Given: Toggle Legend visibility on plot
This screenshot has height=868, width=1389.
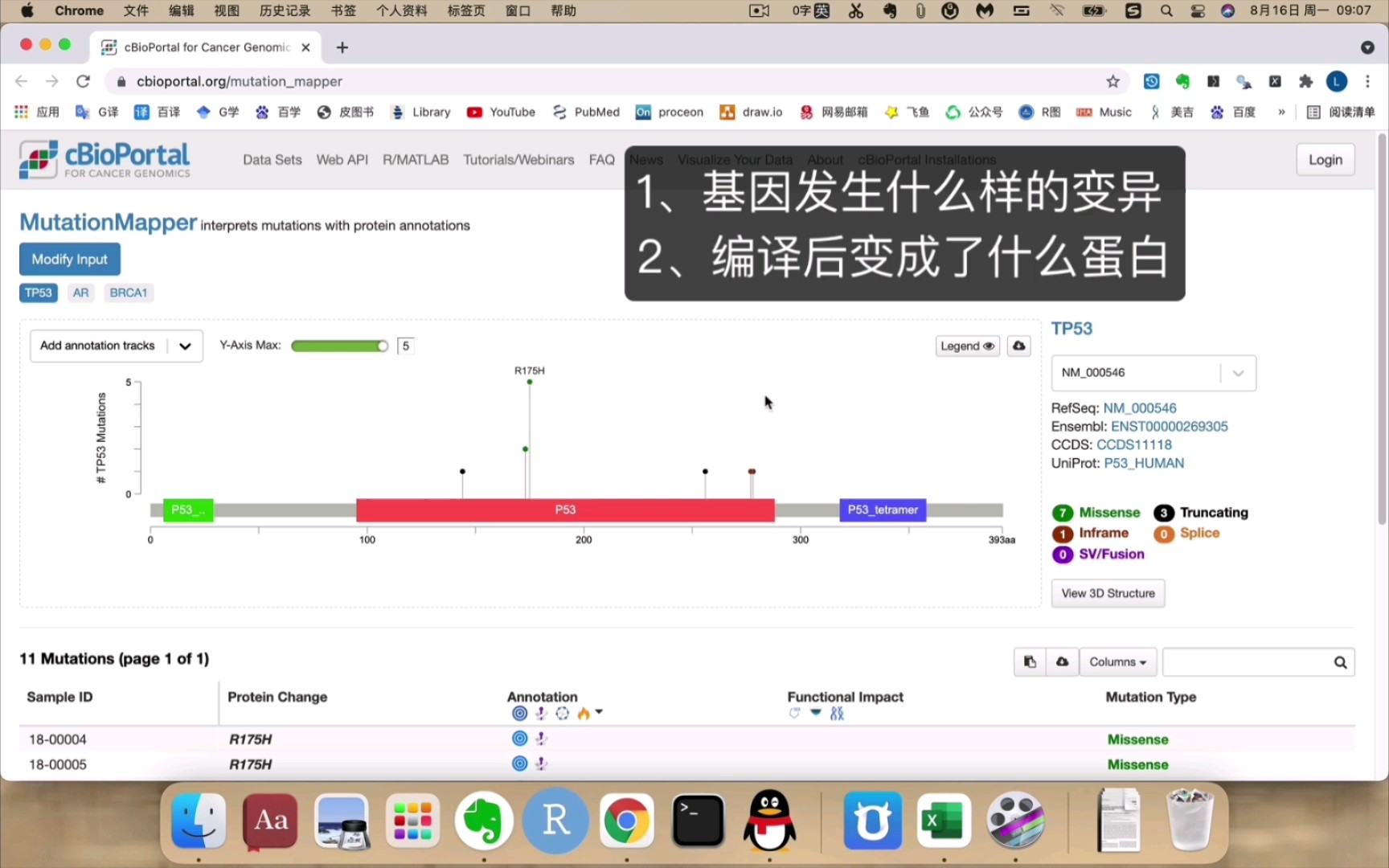Looking at the screenshot, I should pyautogui.click(x=968, y=346).
